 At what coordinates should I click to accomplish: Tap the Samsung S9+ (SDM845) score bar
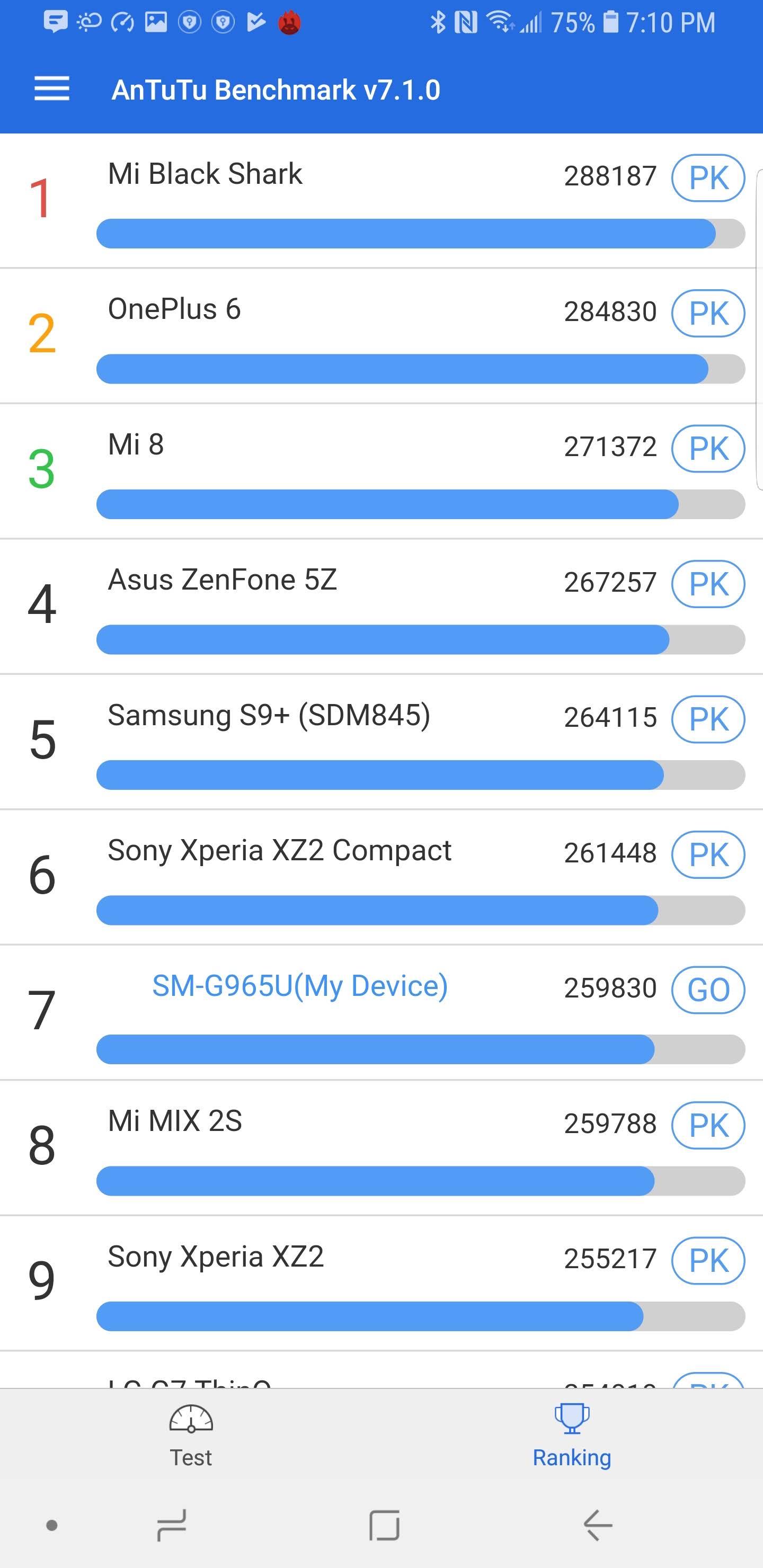pos(420,775)
